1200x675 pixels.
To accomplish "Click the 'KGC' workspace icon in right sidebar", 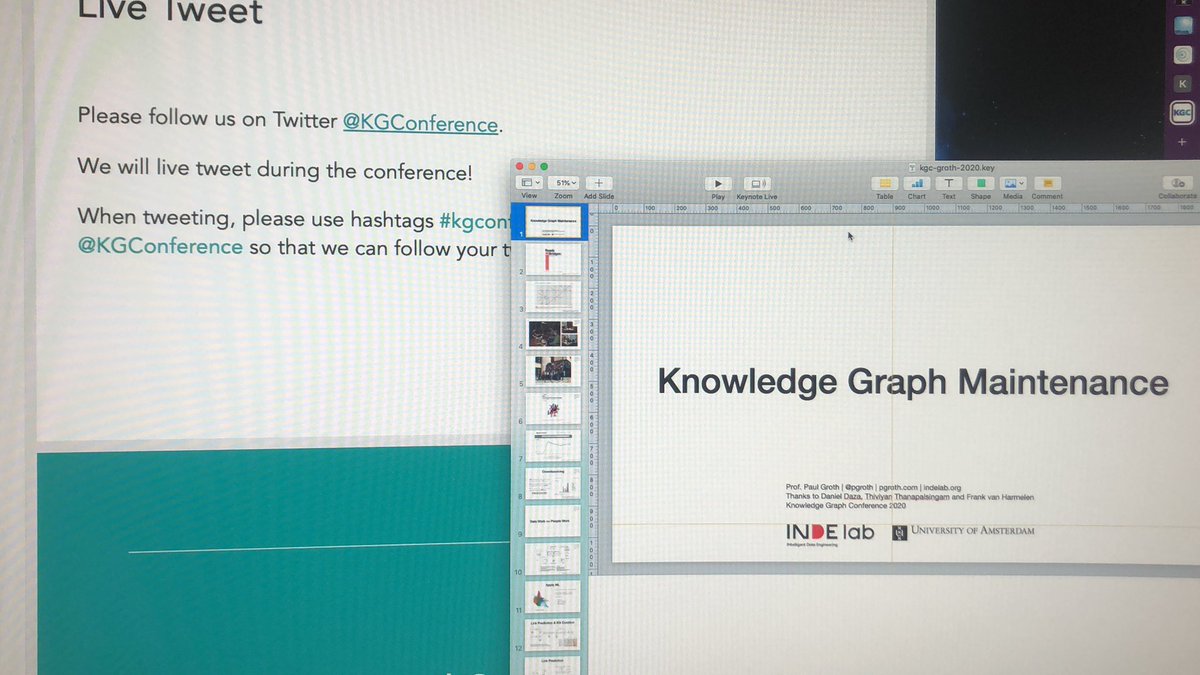I will (x=1182, y=114).
